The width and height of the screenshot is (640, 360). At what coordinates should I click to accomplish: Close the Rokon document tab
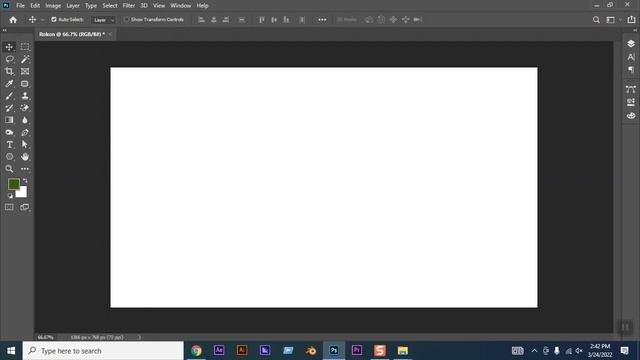tap(110, 34)
